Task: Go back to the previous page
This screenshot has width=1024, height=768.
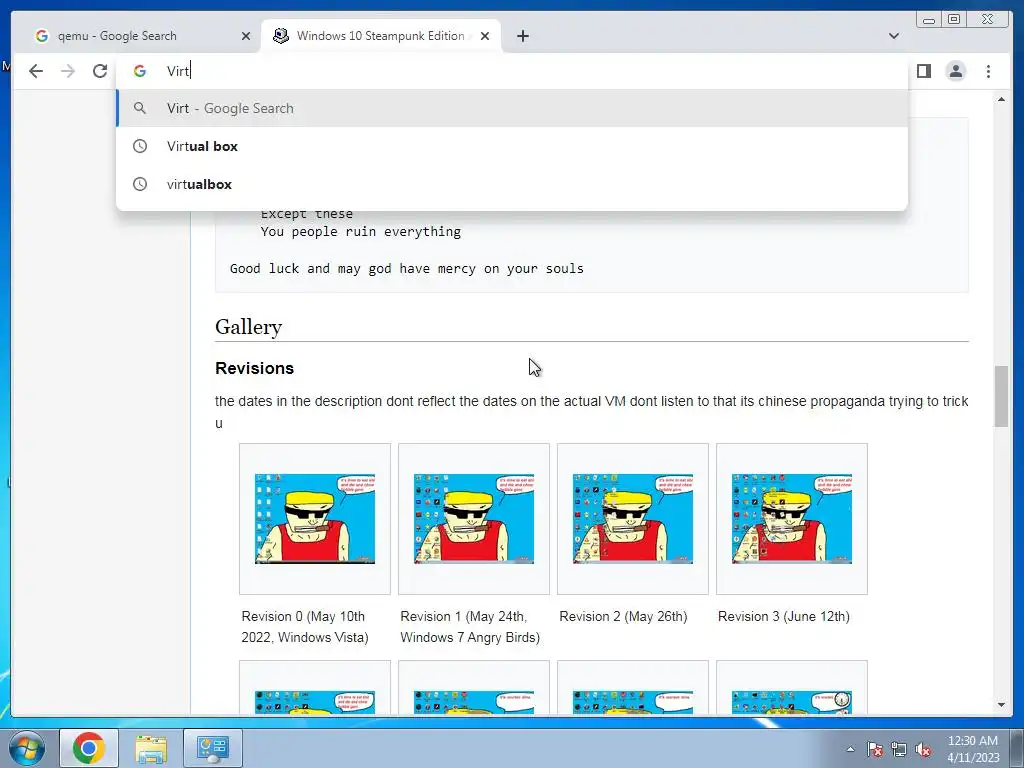Action: click(36, 71)
